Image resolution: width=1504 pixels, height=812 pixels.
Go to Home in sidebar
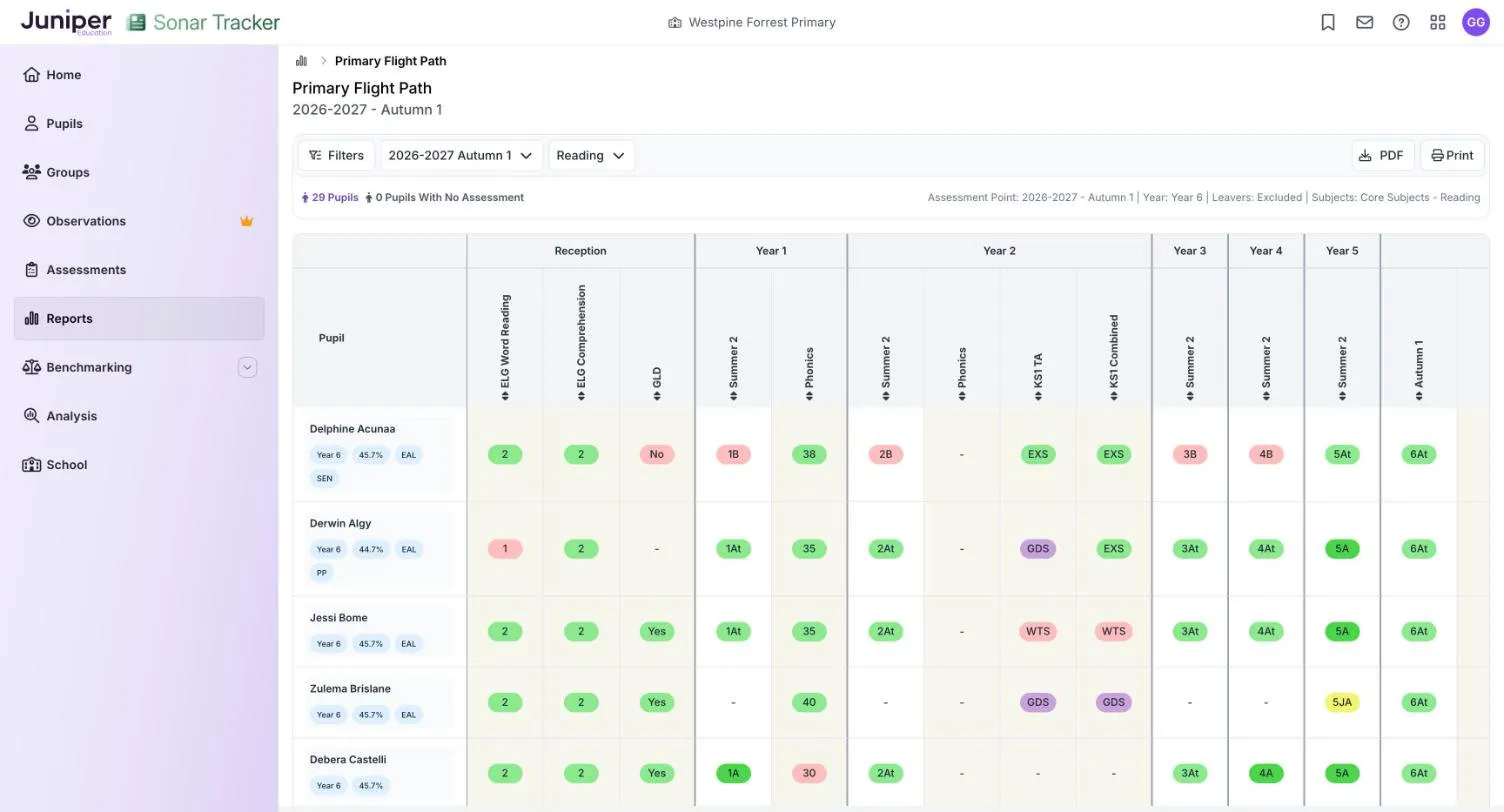[139, 75]
